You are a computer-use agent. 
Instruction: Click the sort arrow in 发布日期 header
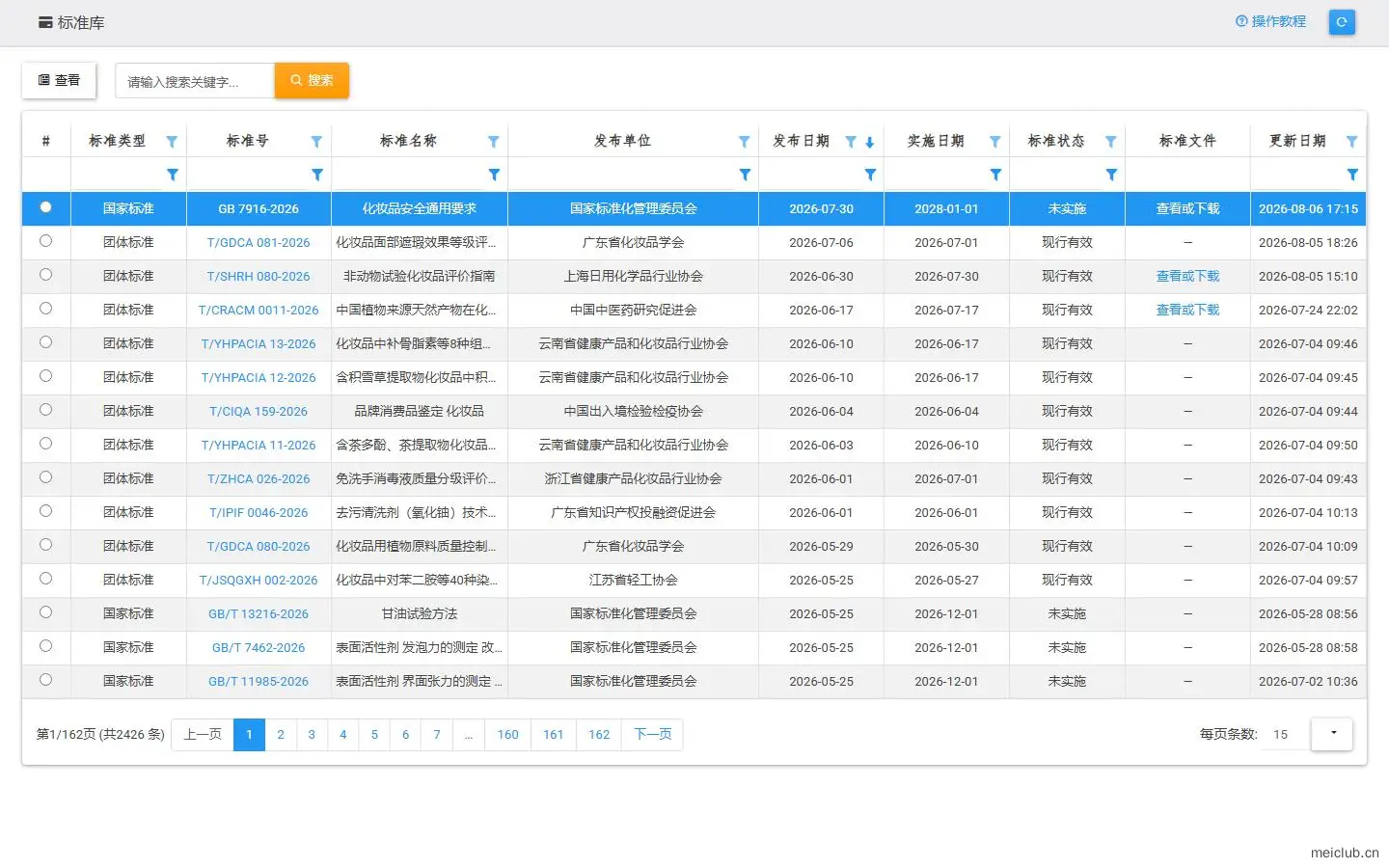pyautogui.click(x=869, y=143)
